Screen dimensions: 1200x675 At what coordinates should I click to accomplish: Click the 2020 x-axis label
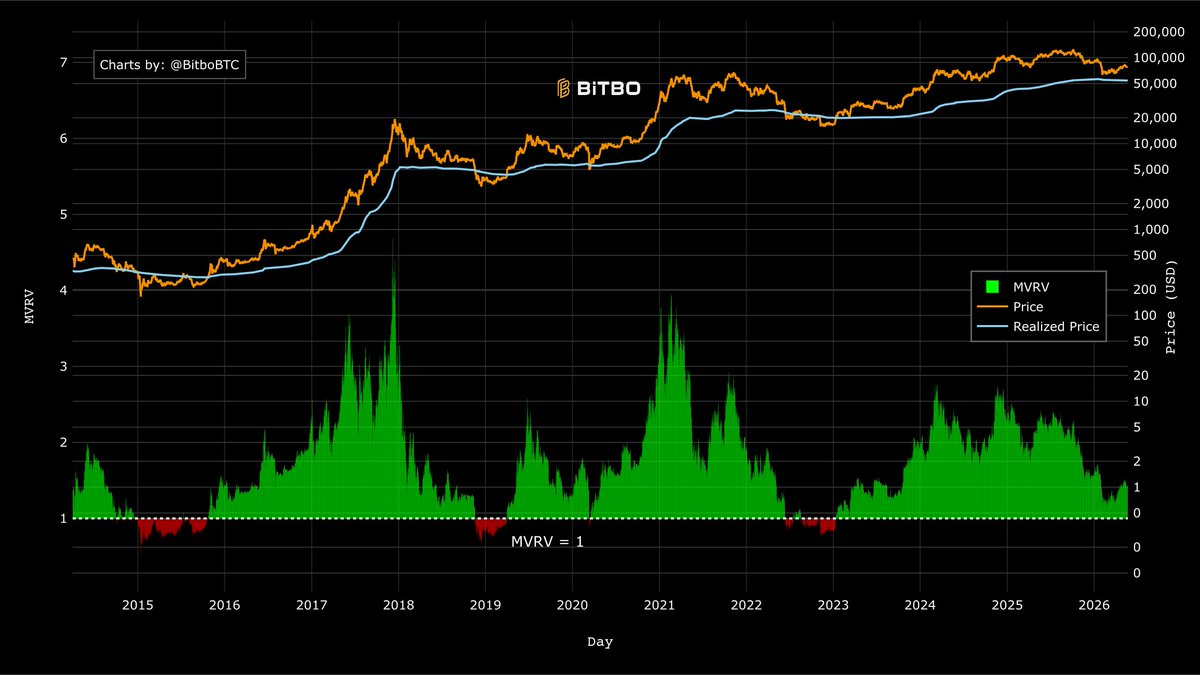(572, 605)
